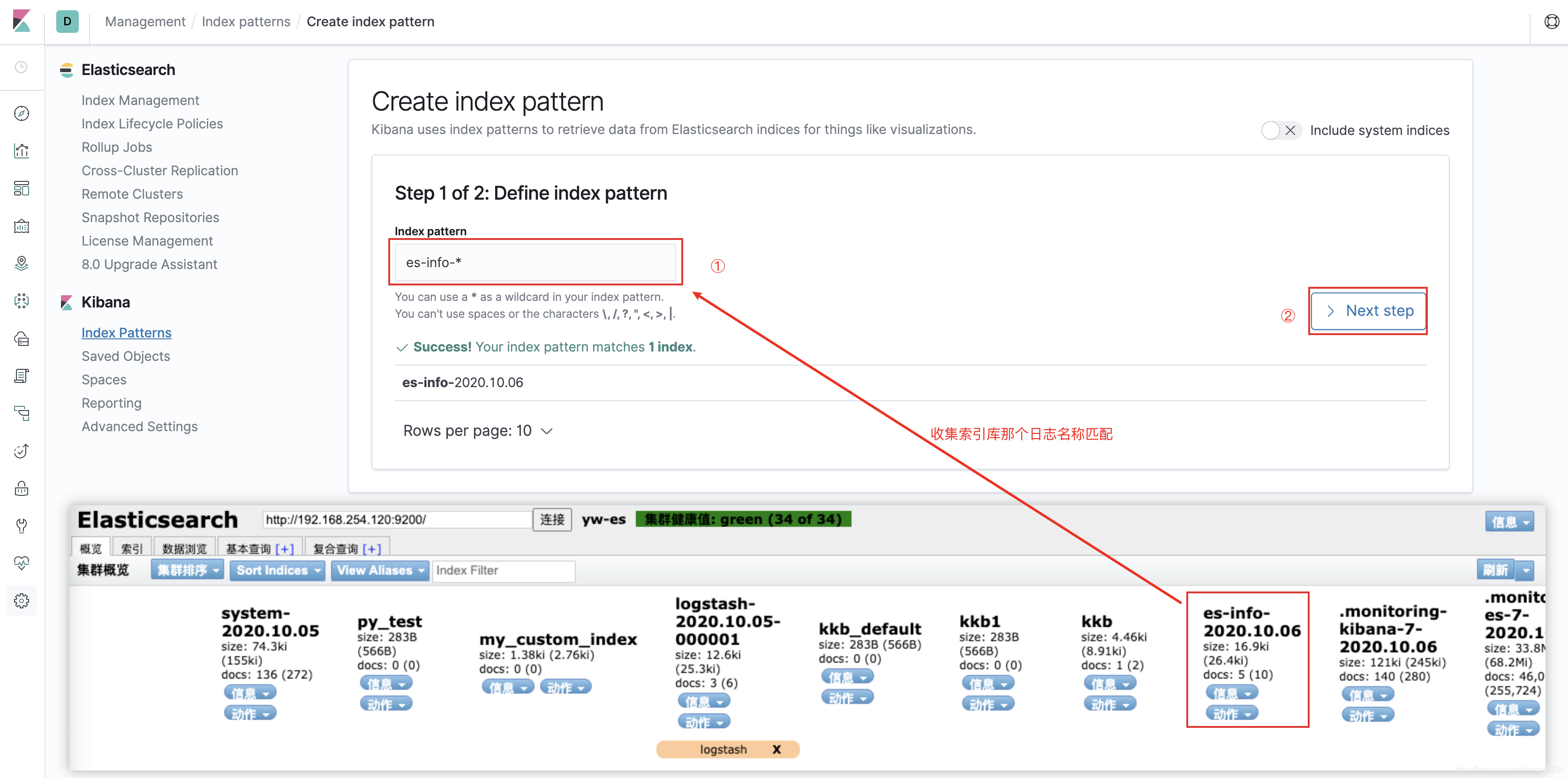
Task: Open Index Management under Elasticsearch
Action: pos(140,100)
